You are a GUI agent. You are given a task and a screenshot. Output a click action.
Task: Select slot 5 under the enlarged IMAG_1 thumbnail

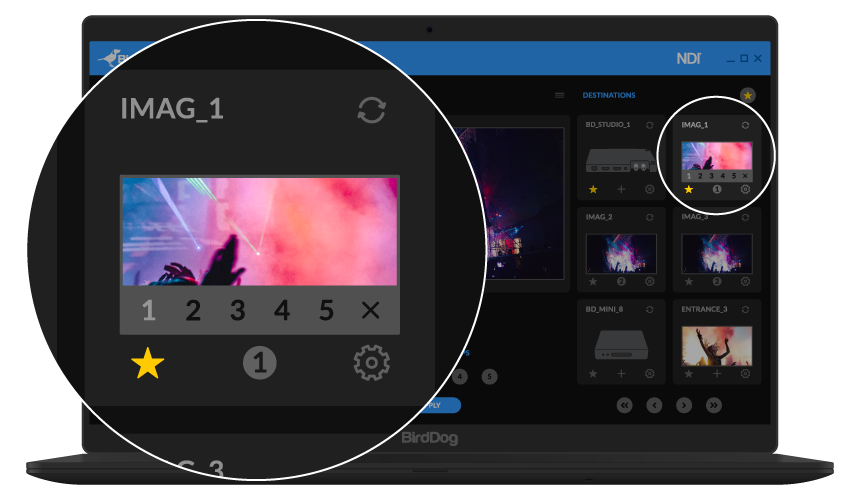click(x=326, y=311)
